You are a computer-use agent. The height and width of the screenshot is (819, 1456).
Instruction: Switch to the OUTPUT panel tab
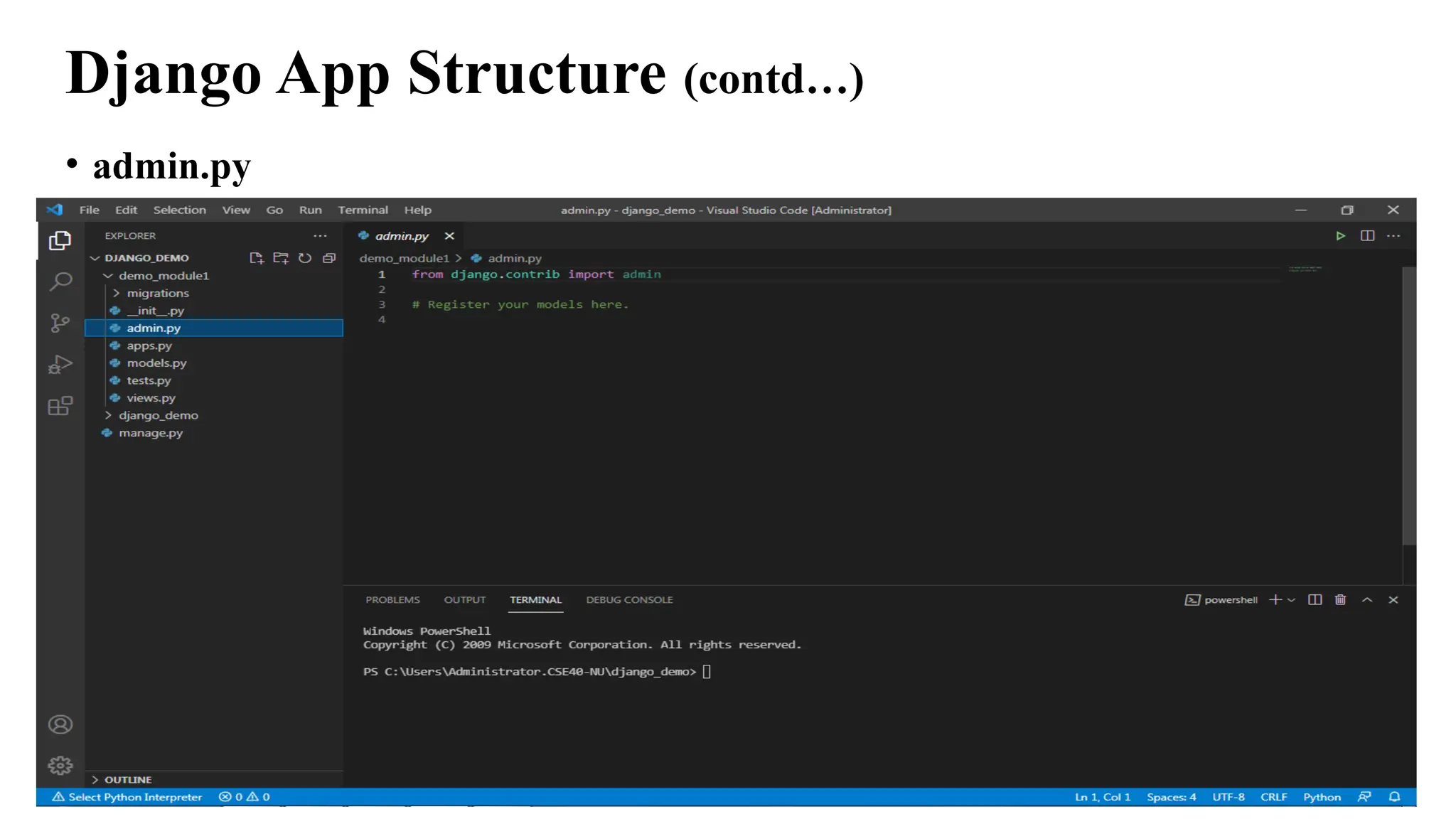click(465, 600)
